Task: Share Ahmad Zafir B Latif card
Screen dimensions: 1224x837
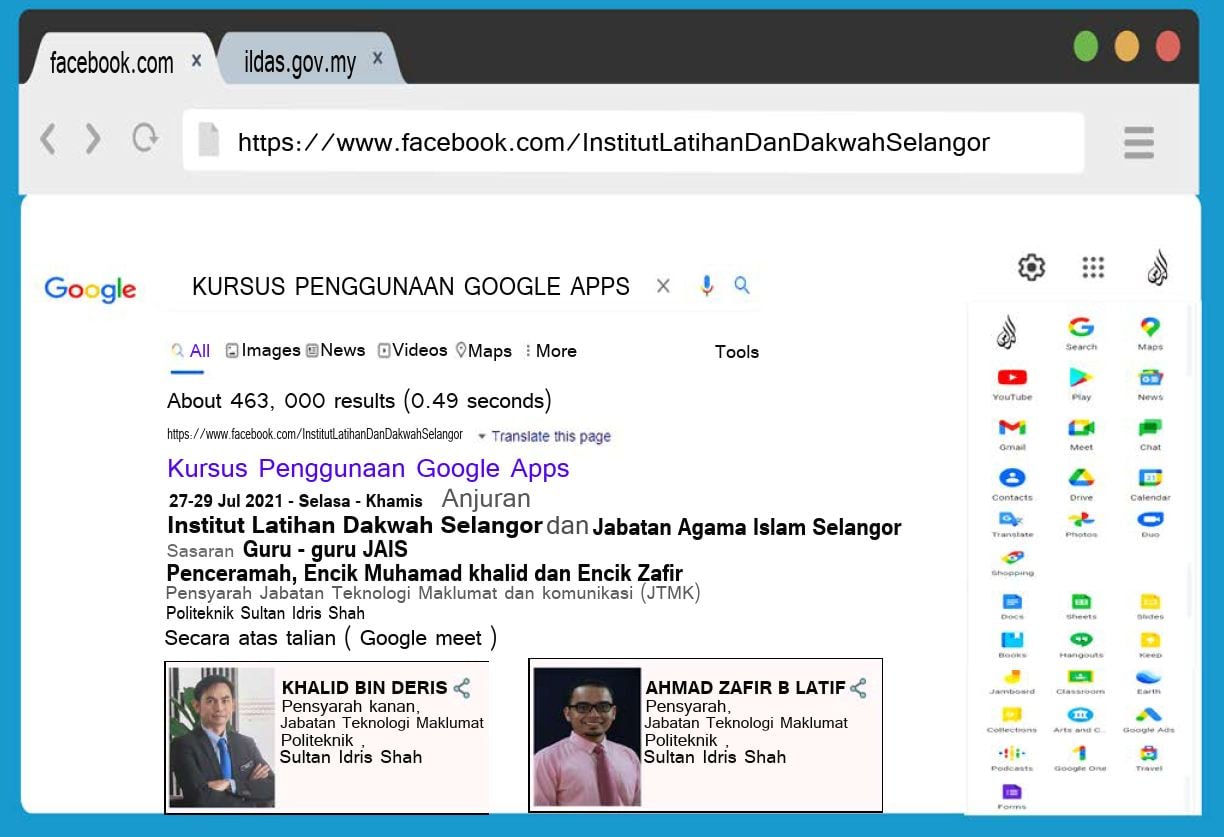Action: (x=858, y=688)
